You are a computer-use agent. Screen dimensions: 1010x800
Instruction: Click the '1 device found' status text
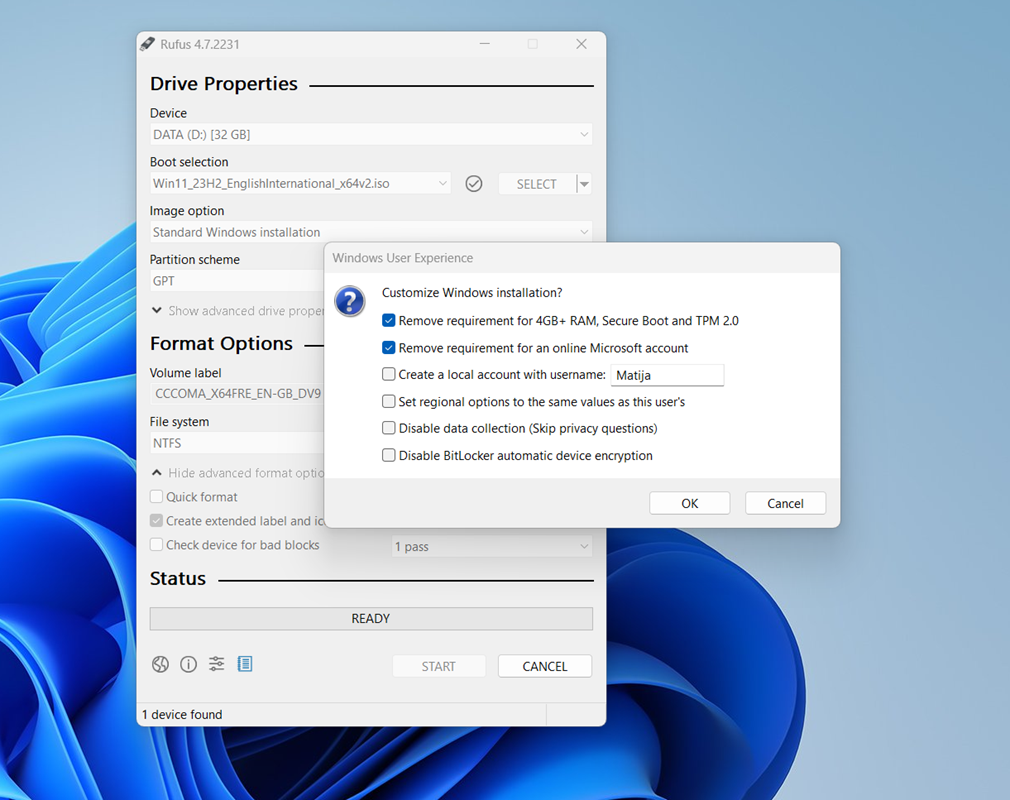click(x=182, y=714)
